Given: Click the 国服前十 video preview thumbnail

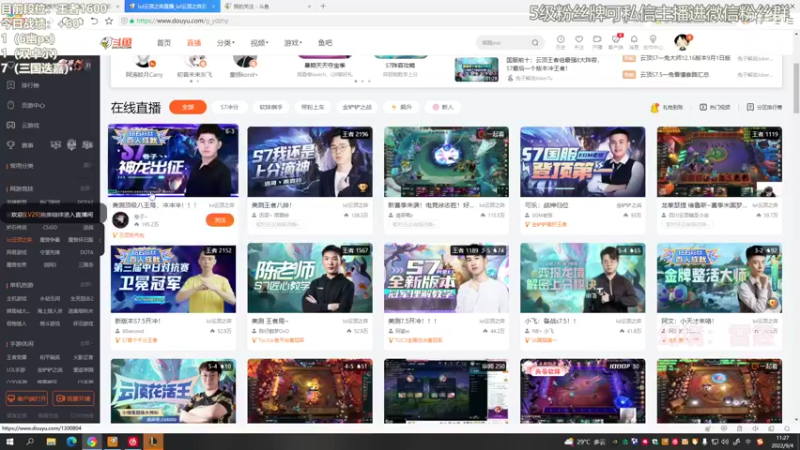Looking at the screenshot, I should tap(477, 69).
